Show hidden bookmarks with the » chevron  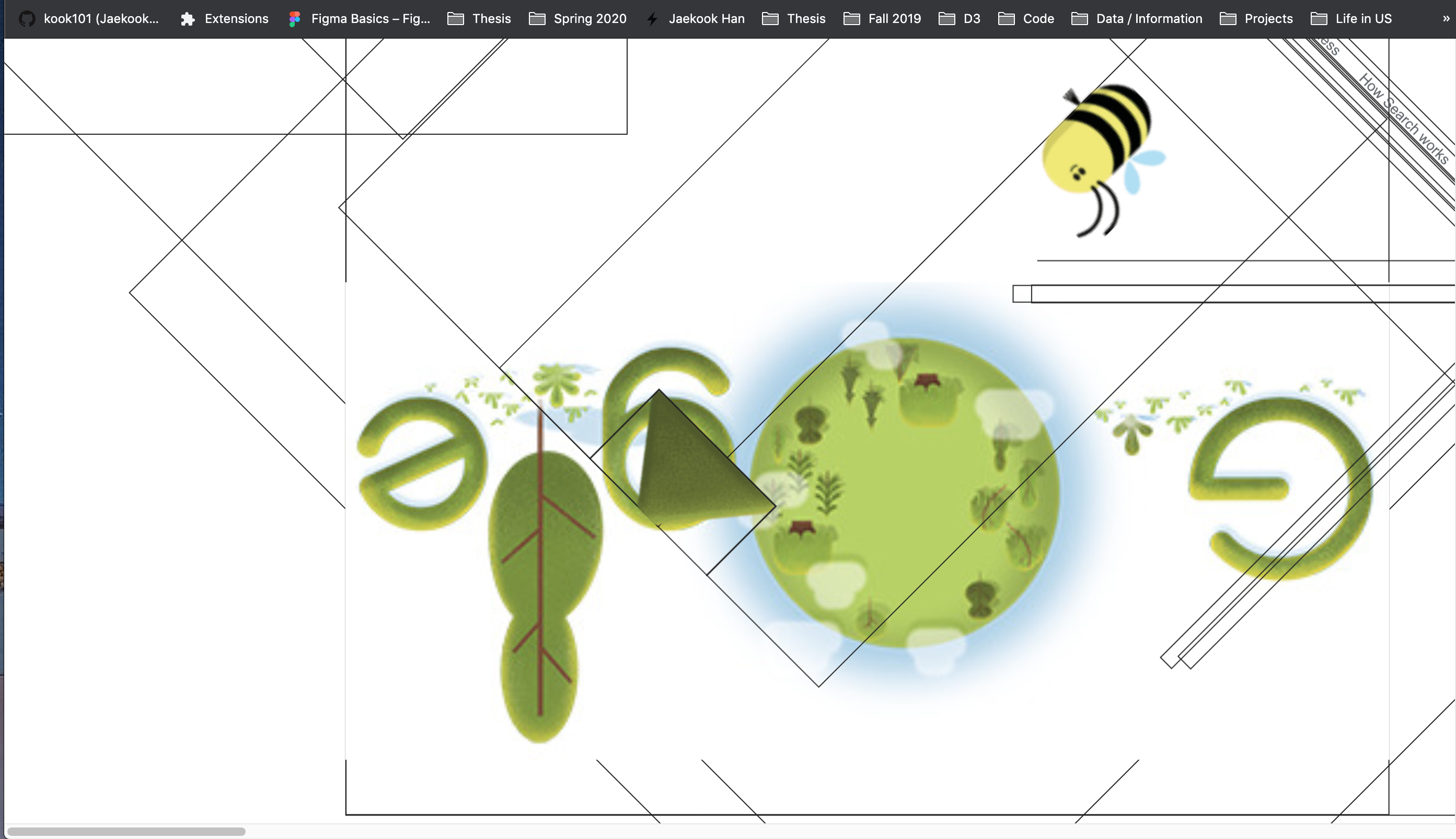(1446, 18)
